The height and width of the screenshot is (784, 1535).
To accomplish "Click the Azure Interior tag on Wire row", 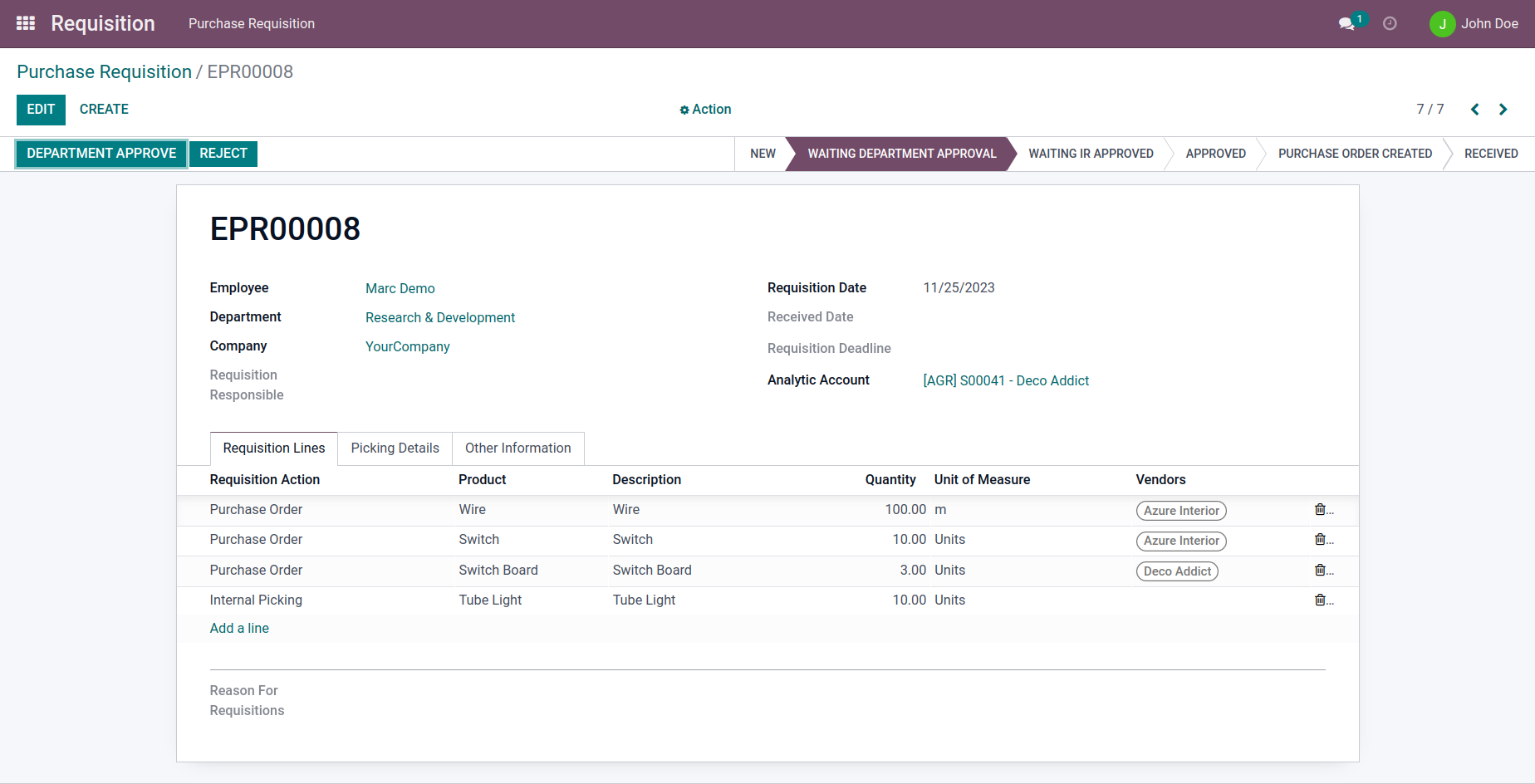I will click(1181, 511).
